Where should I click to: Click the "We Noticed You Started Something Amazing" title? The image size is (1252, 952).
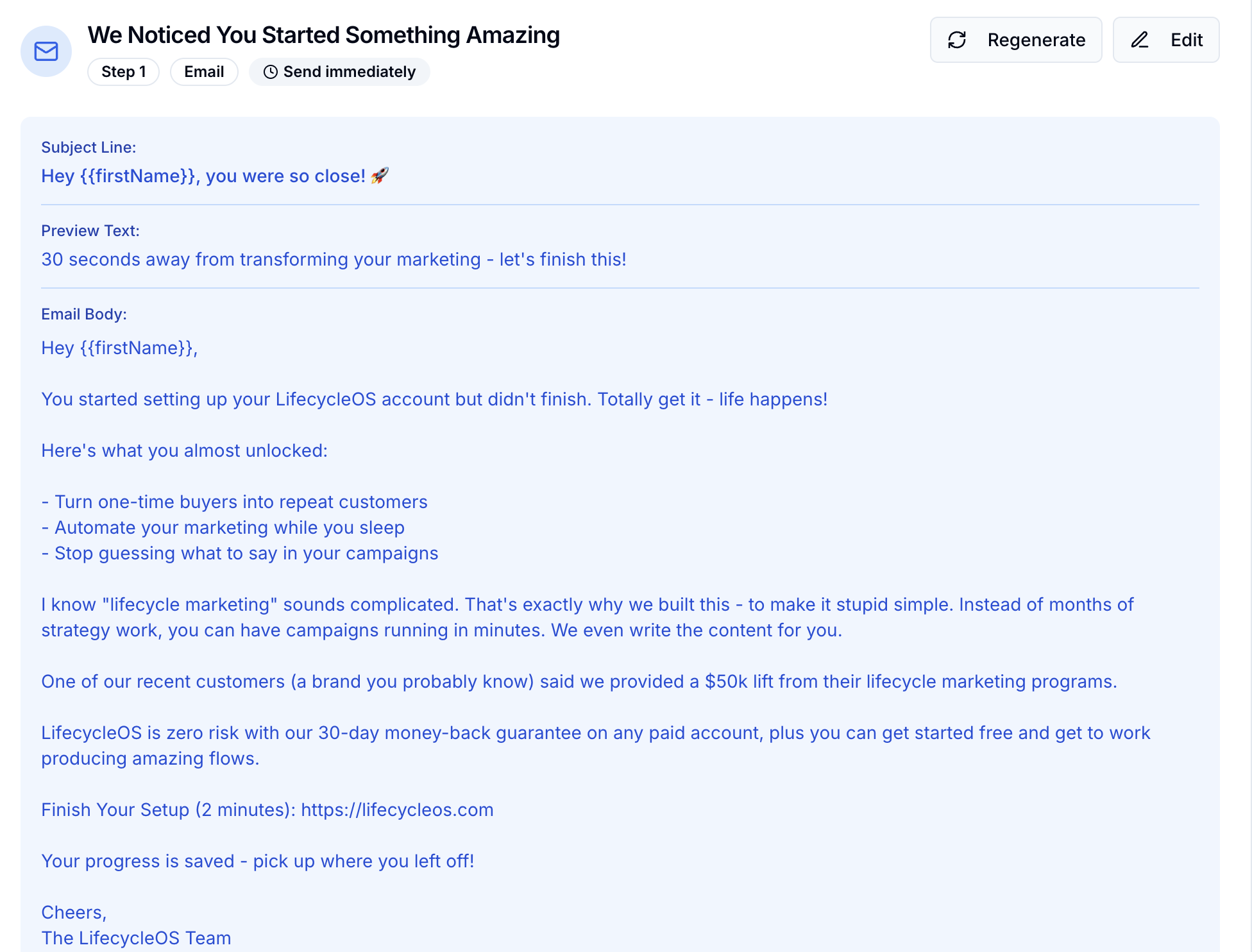(323, 35)
